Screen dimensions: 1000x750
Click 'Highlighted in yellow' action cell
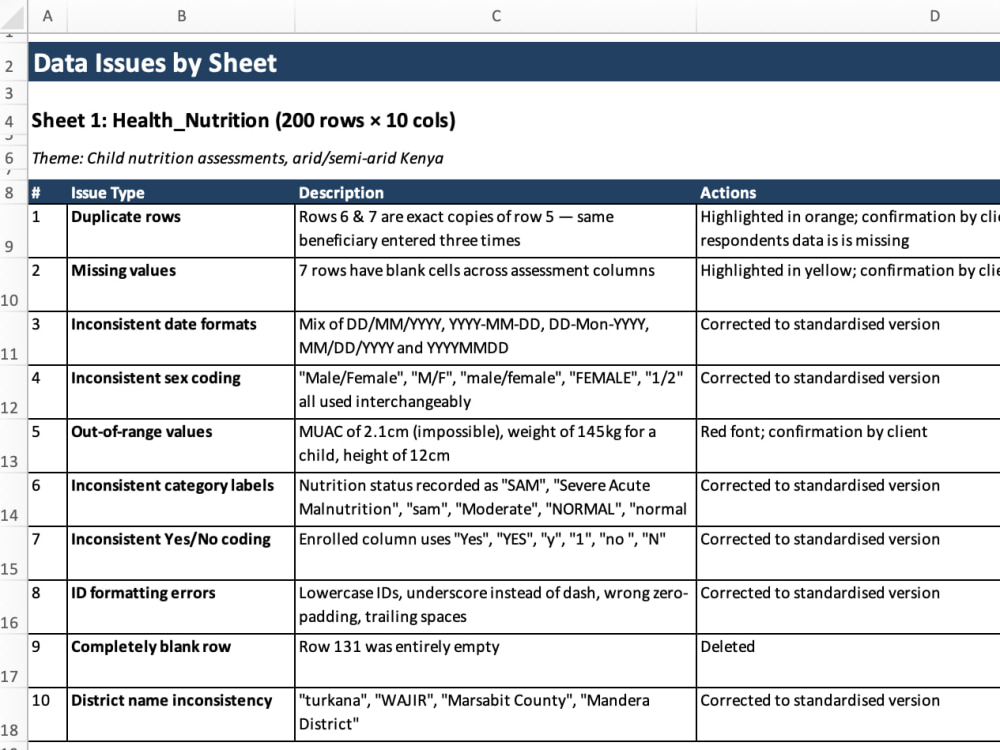coord(848,284)
